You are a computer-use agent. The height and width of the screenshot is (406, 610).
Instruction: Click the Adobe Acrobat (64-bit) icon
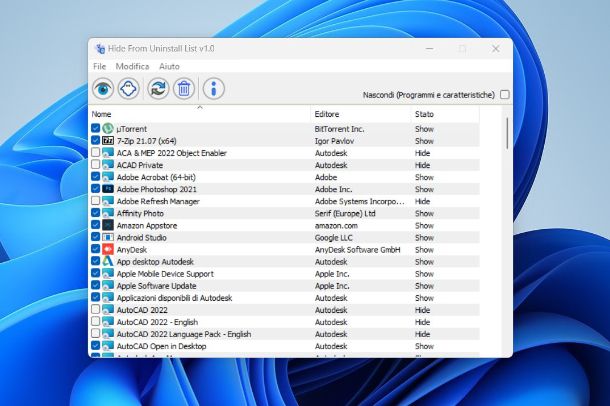pos(108,177)
